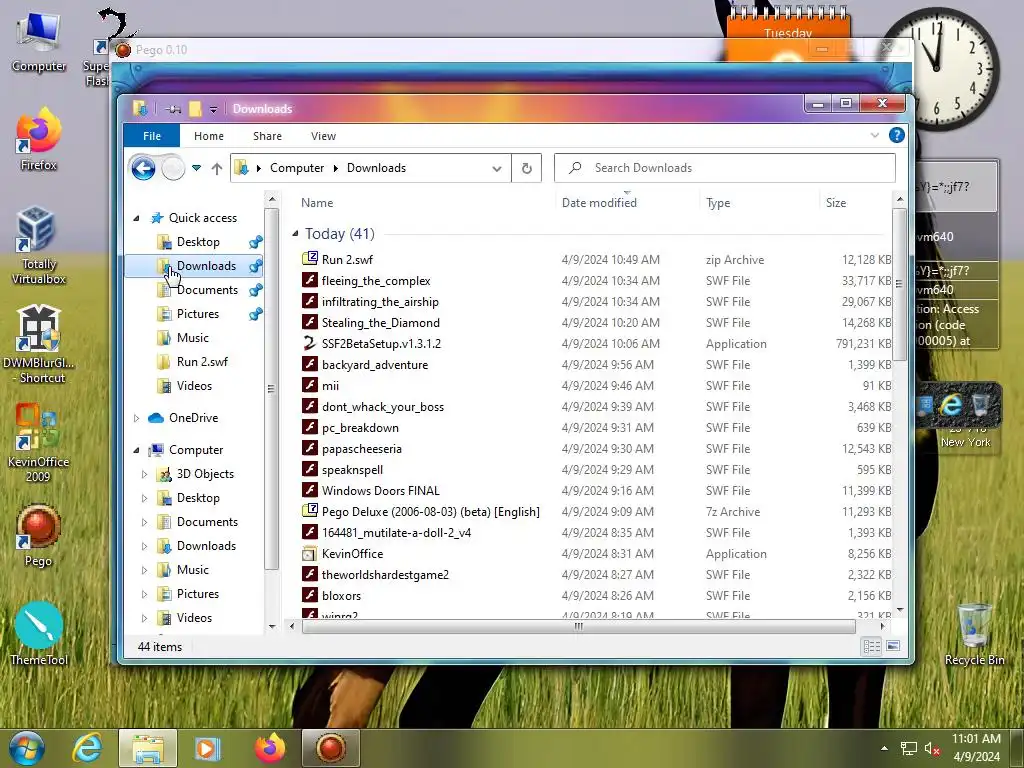Select the Computer desktop icon
This screenshot has width=1024, height=768.
[39, 42]
